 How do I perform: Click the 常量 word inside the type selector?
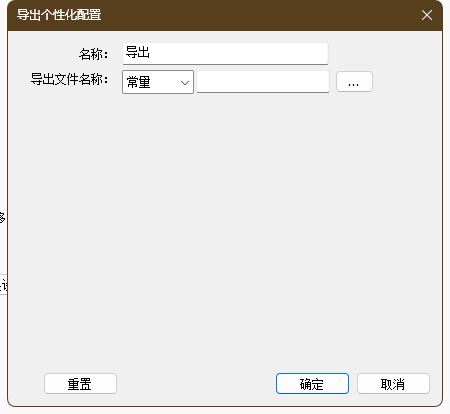[138, 82]
